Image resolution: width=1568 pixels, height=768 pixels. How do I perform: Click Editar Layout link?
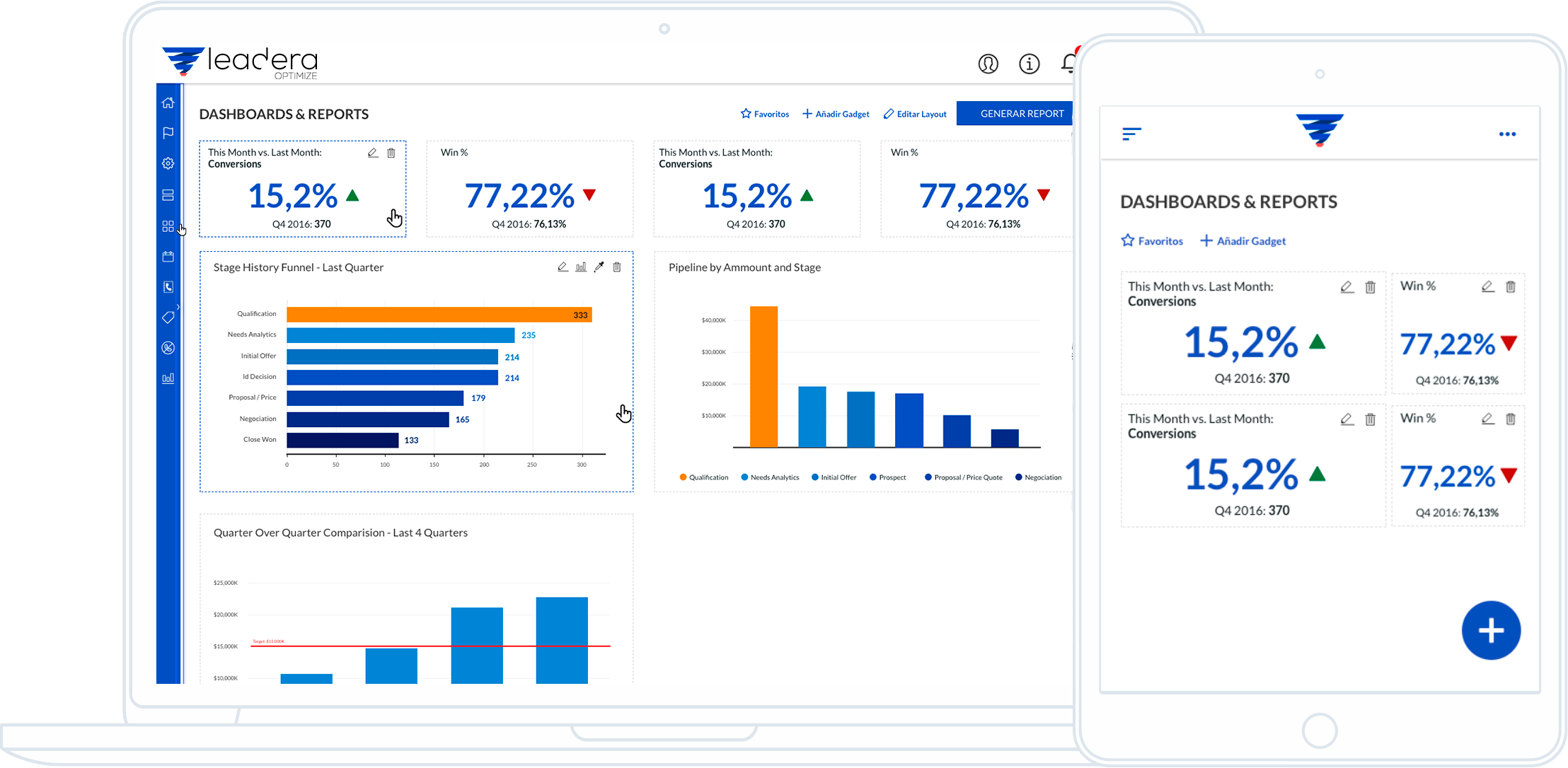(x=915, y=114)
